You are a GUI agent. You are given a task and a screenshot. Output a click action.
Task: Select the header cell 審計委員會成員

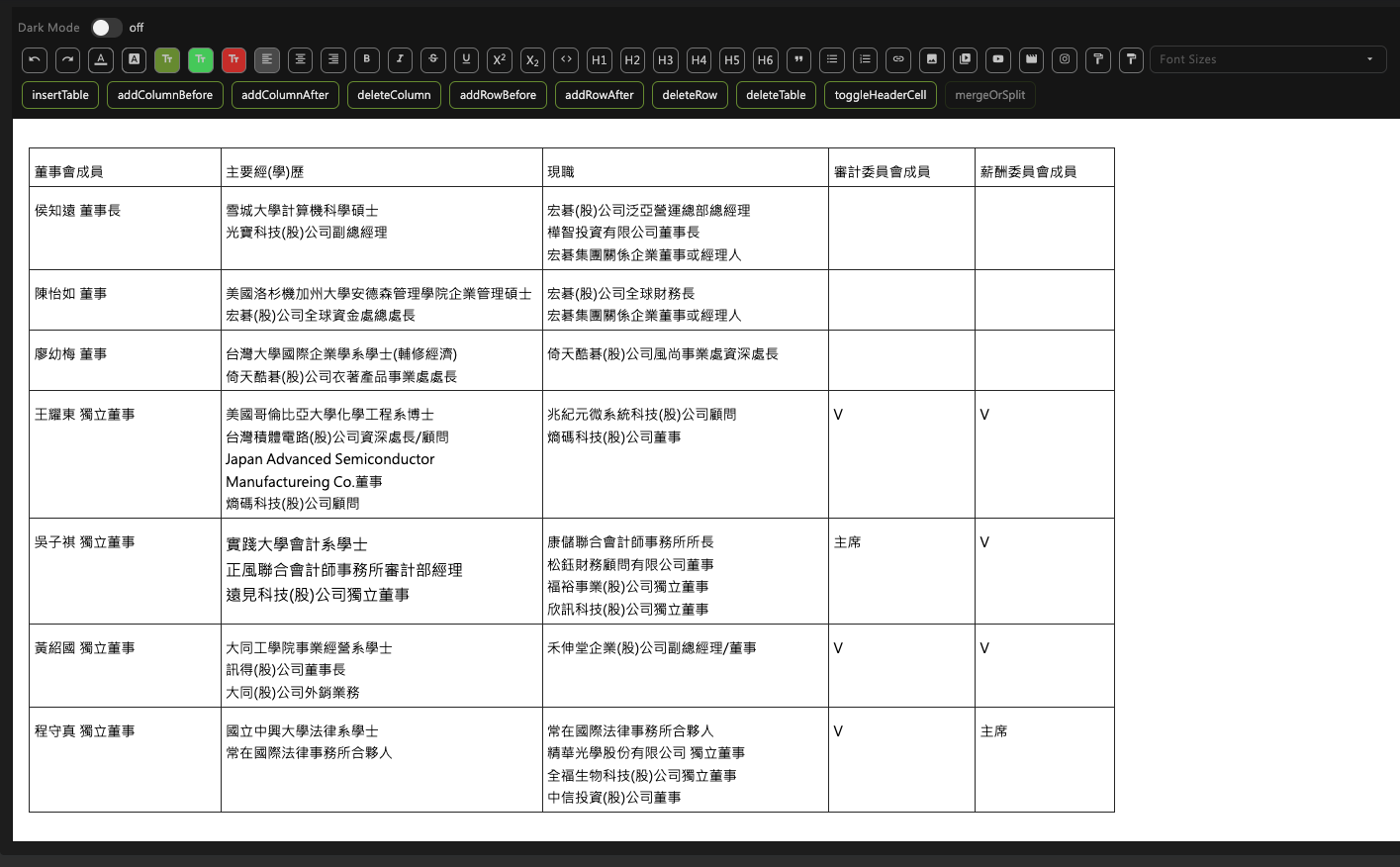pos(901,167)
